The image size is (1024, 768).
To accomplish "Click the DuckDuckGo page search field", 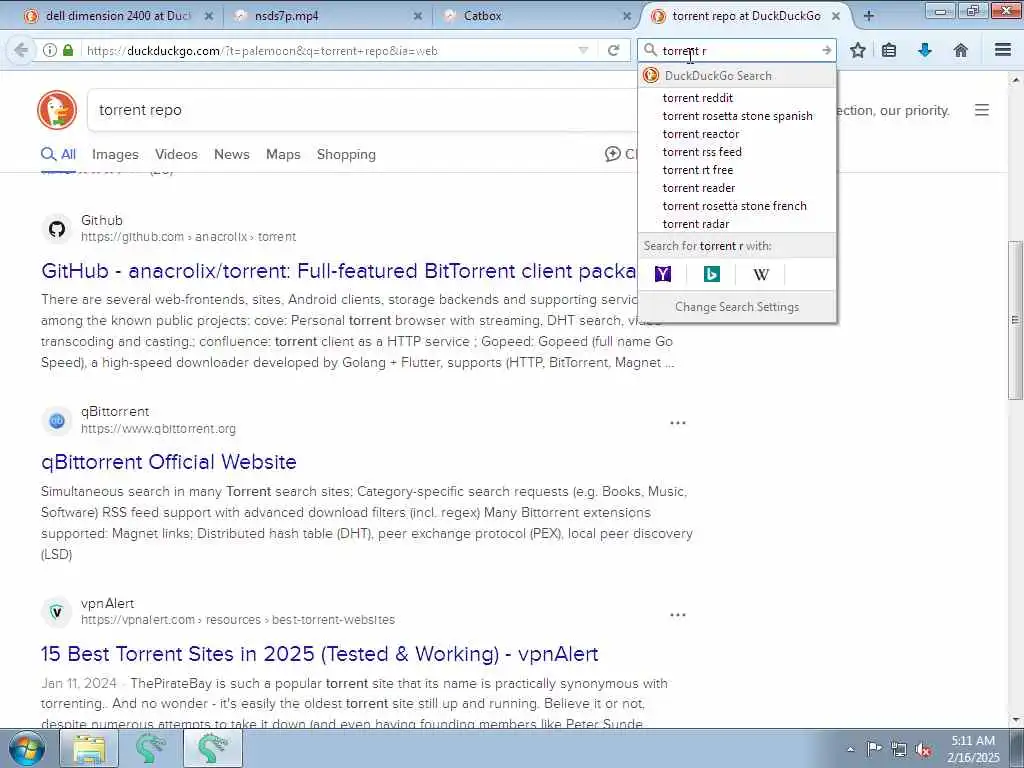I will [362, 110].
